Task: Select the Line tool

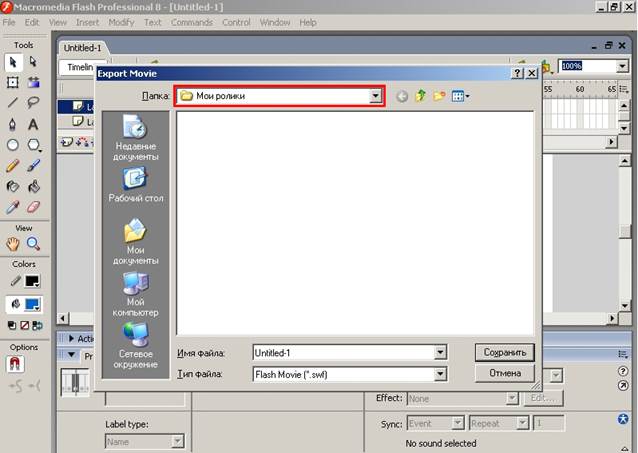Action: click(x=13, y=102)
